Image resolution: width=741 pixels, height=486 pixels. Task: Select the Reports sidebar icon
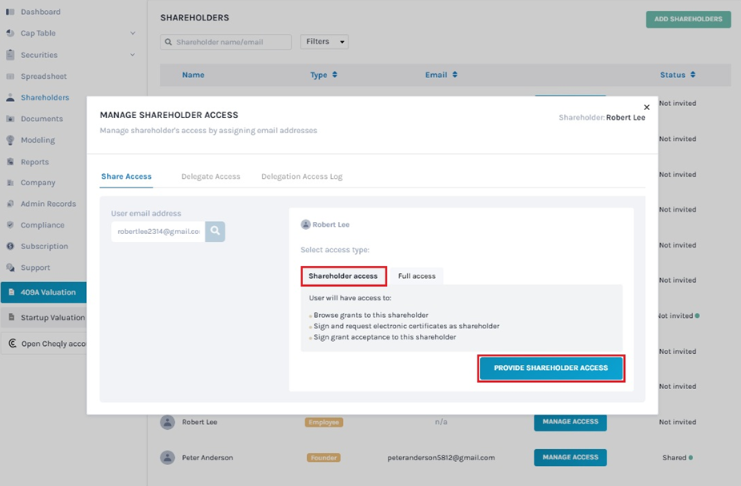(x=11, y=161)
